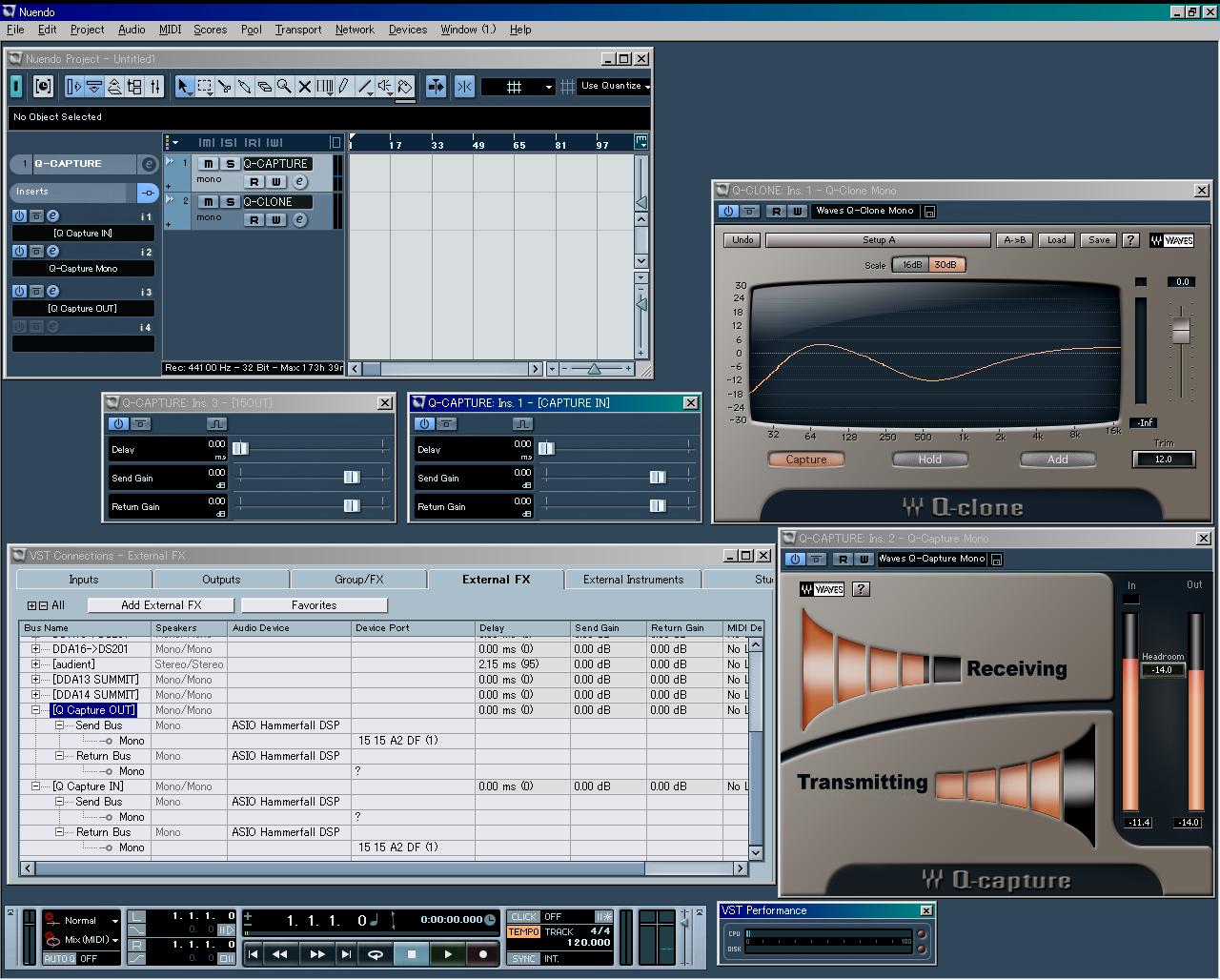Click the transport Record button
The width and height of the screenshot is (1220, 980).
(x=483, y=953)
